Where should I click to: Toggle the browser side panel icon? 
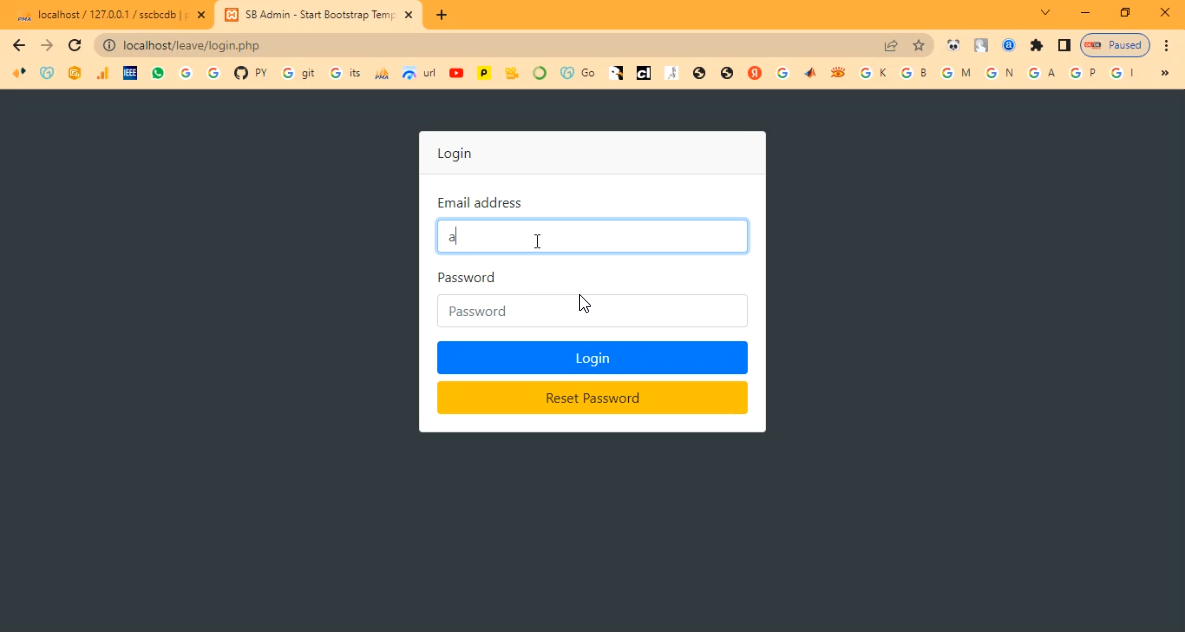1064,45
